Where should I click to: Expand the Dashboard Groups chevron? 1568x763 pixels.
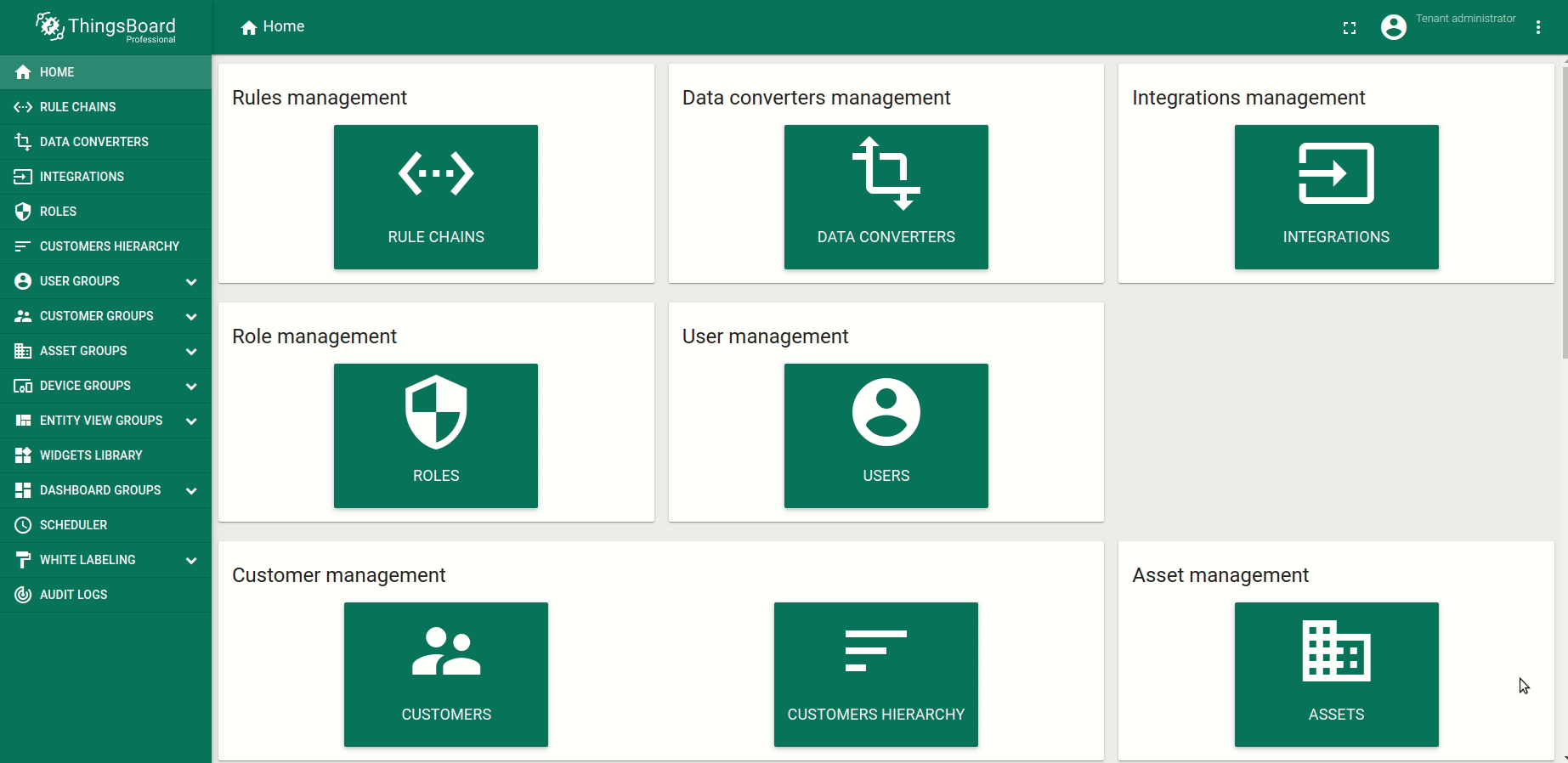coord(191,491)
